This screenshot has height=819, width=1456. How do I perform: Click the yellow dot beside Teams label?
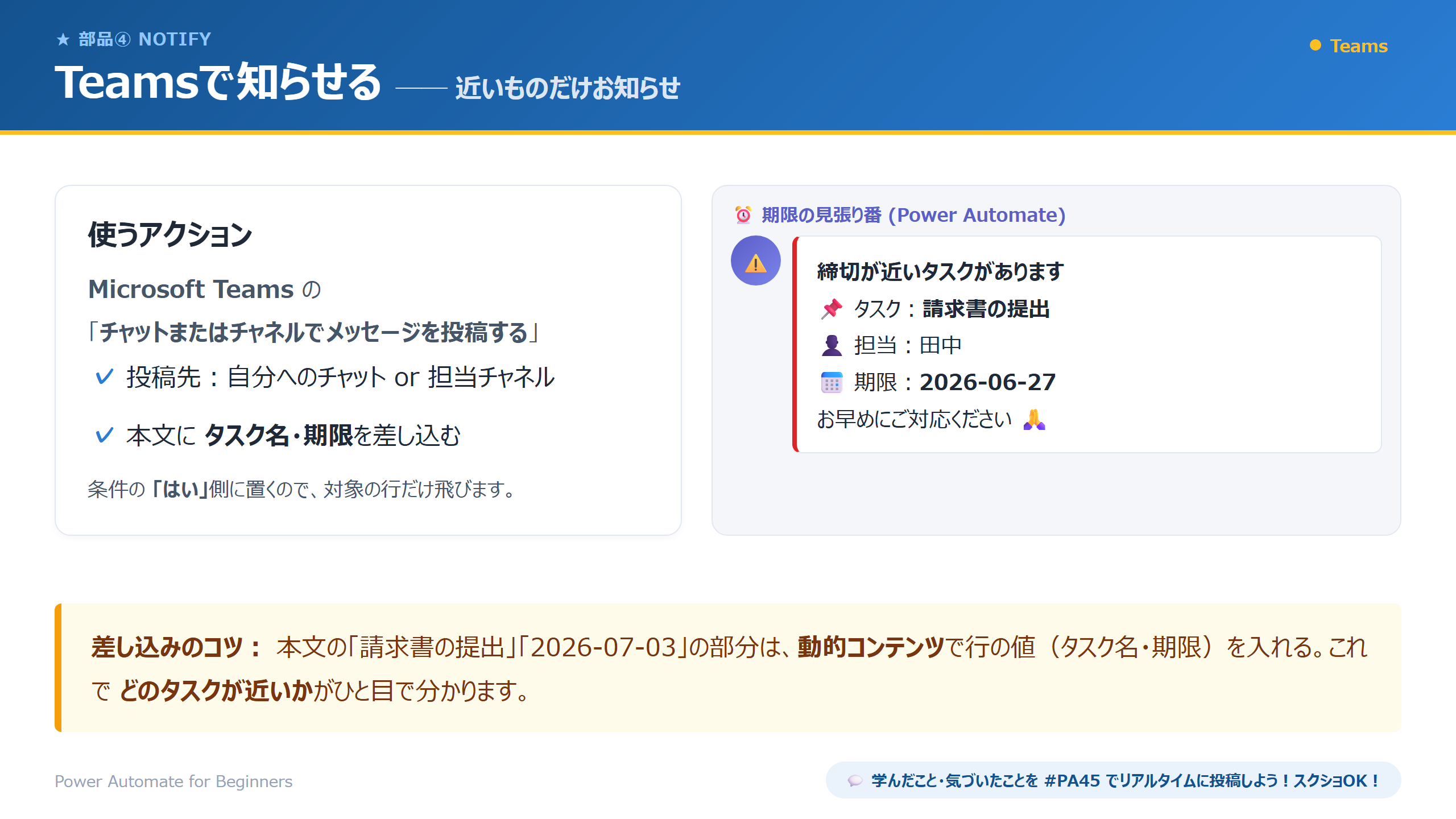1315,45
